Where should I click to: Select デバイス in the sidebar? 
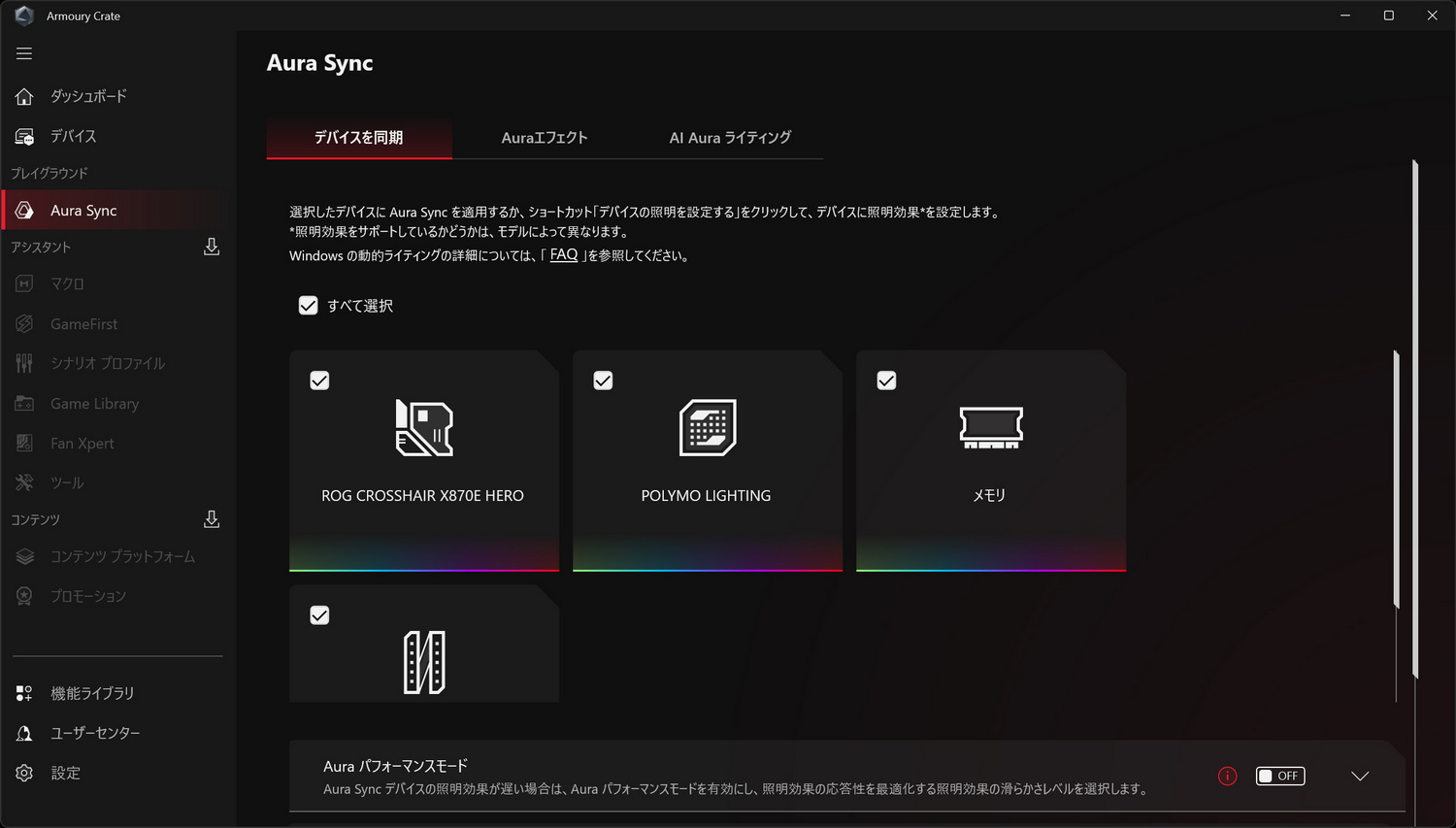coord(72,136)
